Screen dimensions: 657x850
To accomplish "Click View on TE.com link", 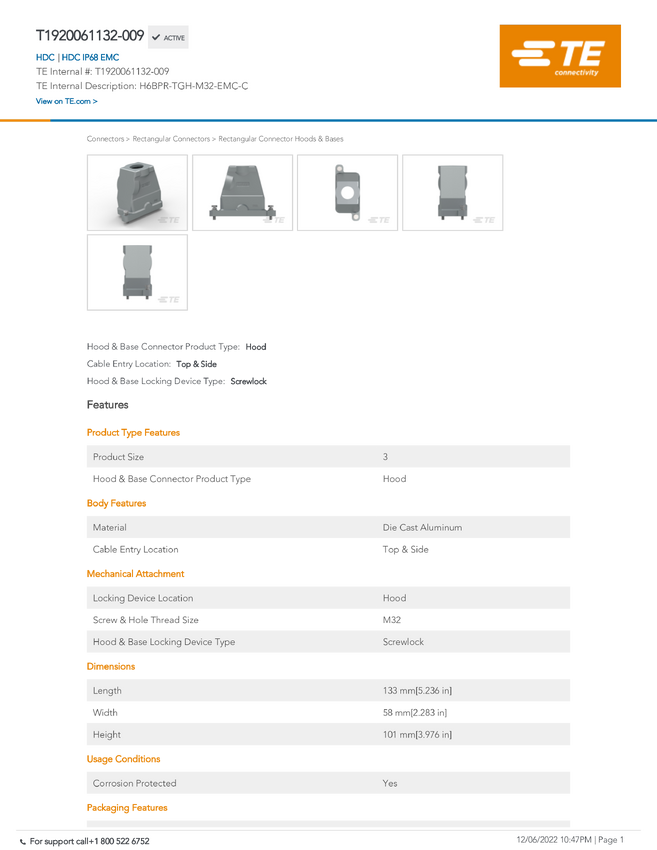I will click(x=67, y=101).
